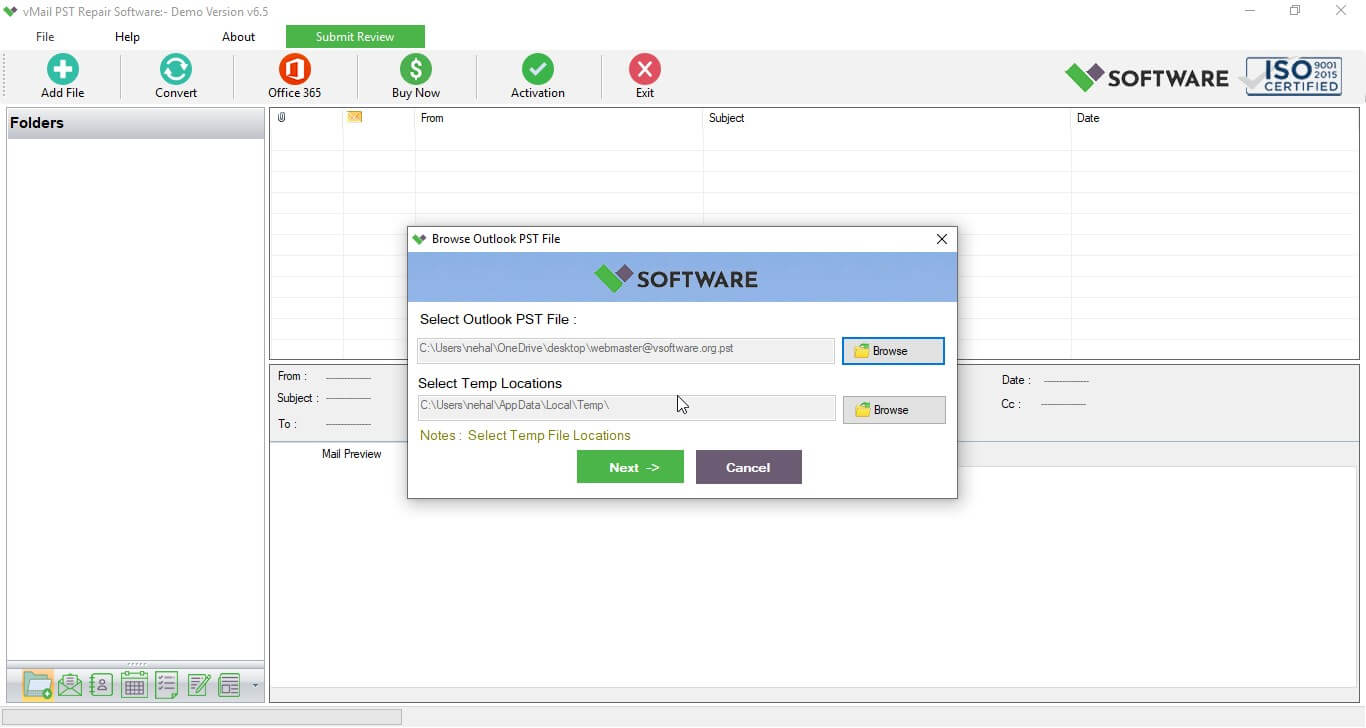Start conversion with the Convert icon
1366x728 pixels.
[175, 69]
